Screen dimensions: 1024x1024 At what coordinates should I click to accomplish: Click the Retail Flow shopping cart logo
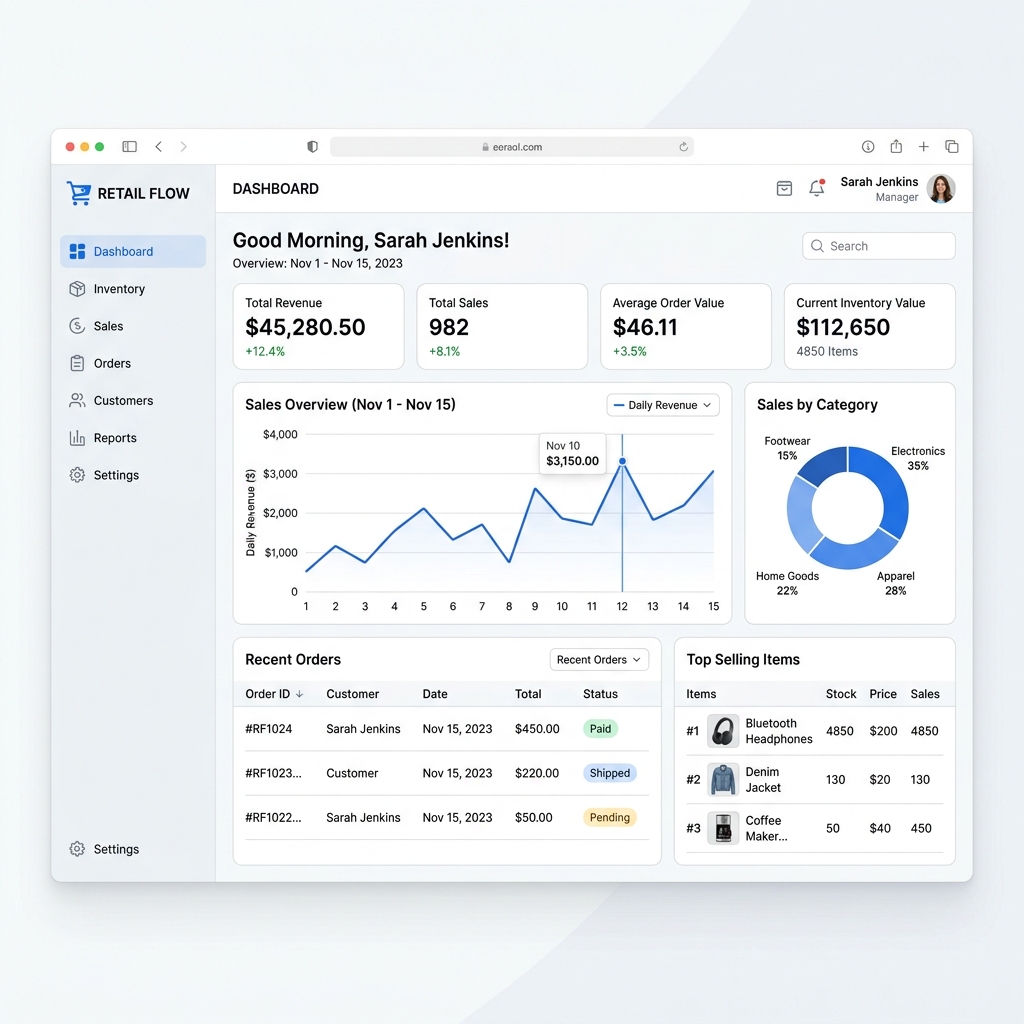pyautogui.click(x=79, y=193)
